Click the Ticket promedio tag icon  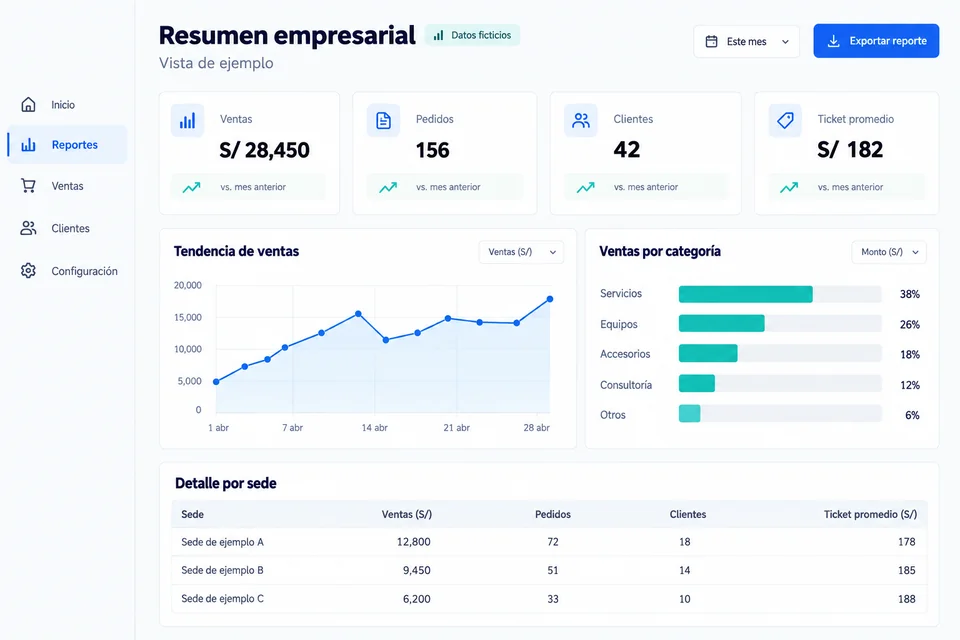point(785,120)
